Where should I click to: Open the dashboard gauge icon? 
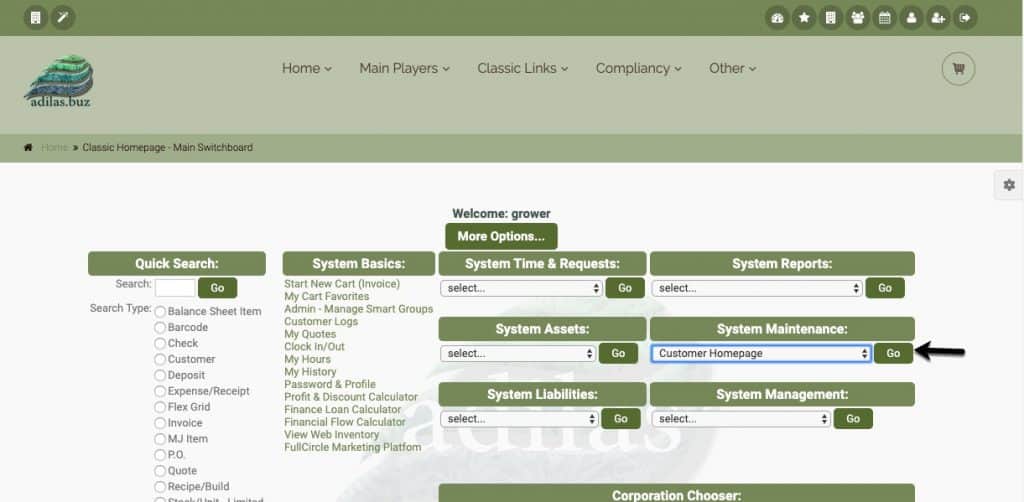(x=777, y=18)
